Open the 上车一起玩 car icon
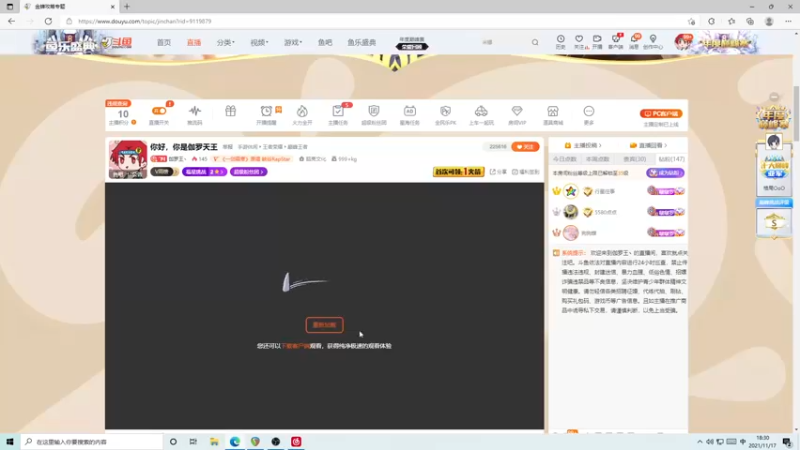 pos(481,111)
